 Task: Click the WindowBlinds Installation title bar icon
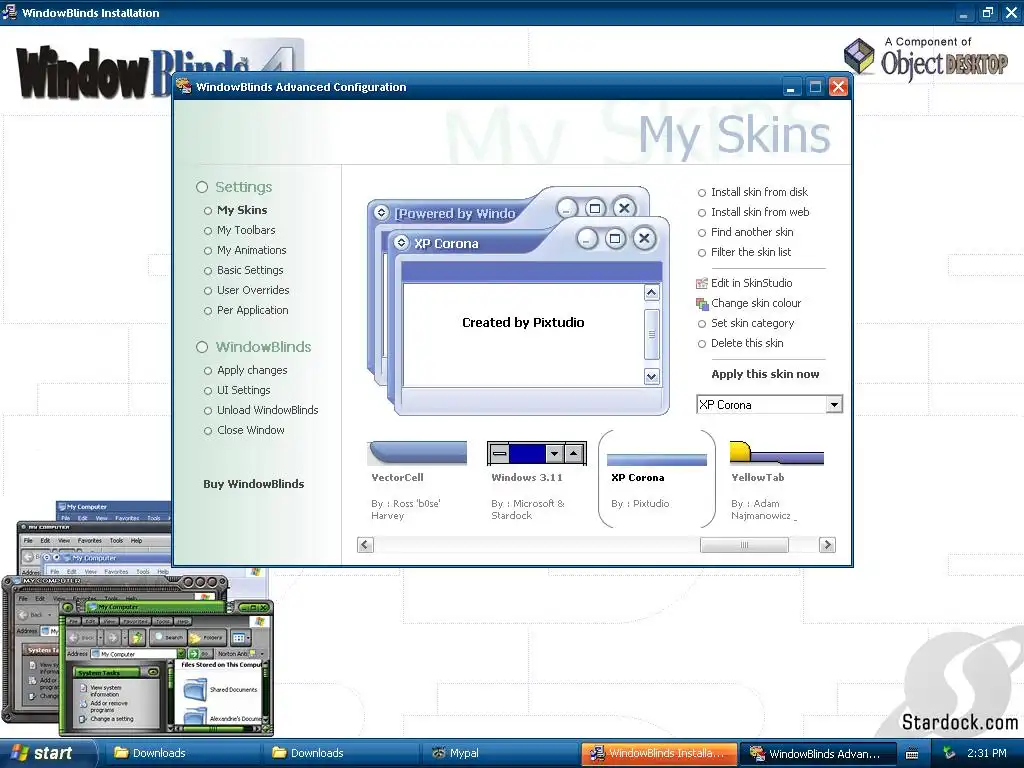(10, 12)
